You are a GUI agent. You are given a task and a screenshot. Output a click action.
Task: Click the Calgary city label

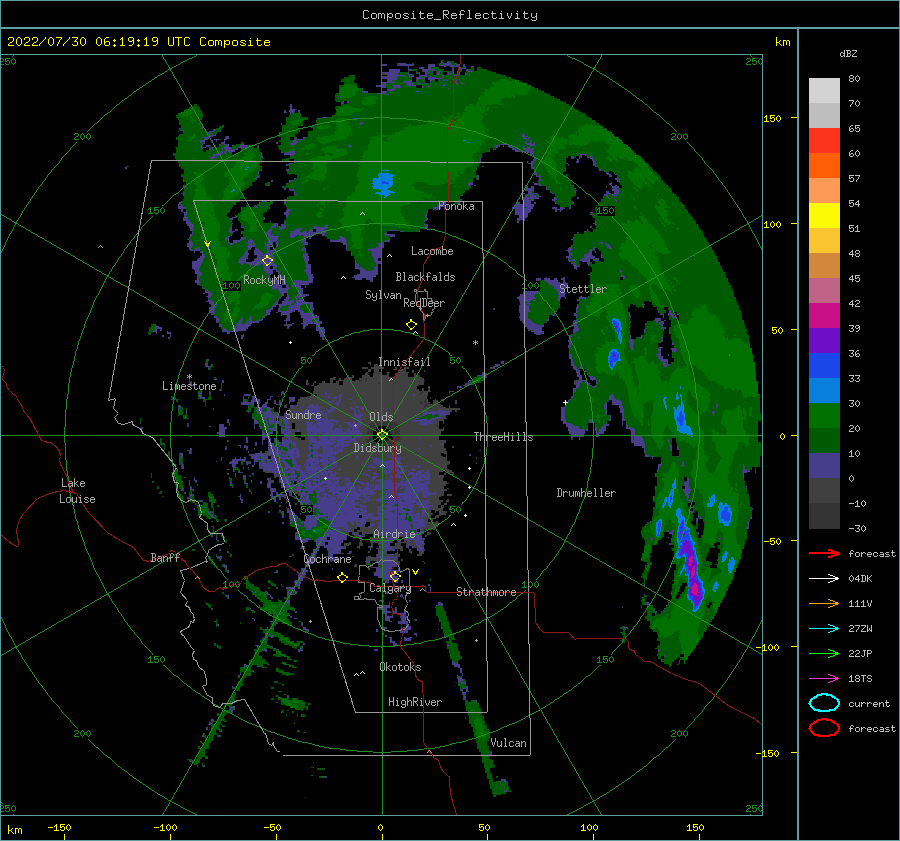390,588
